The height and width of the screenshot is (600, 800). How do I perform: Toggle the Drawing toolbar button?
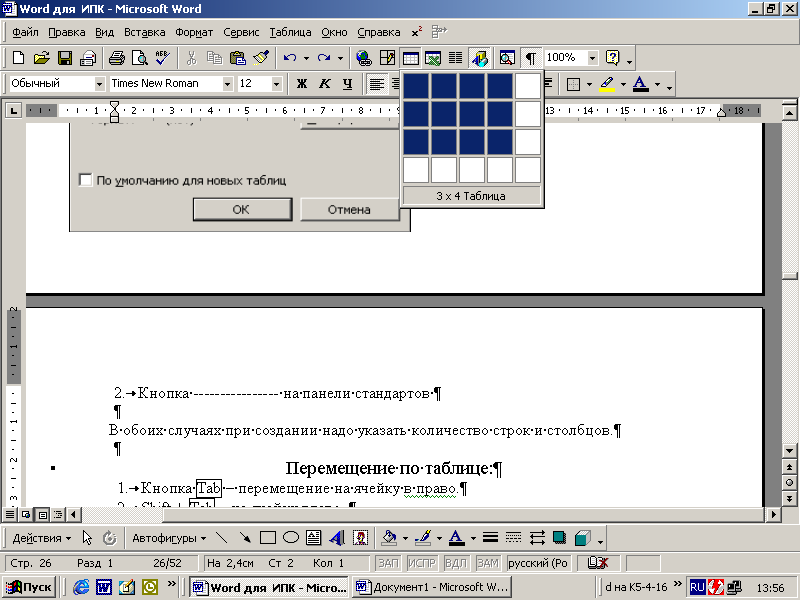click(480, 58)
